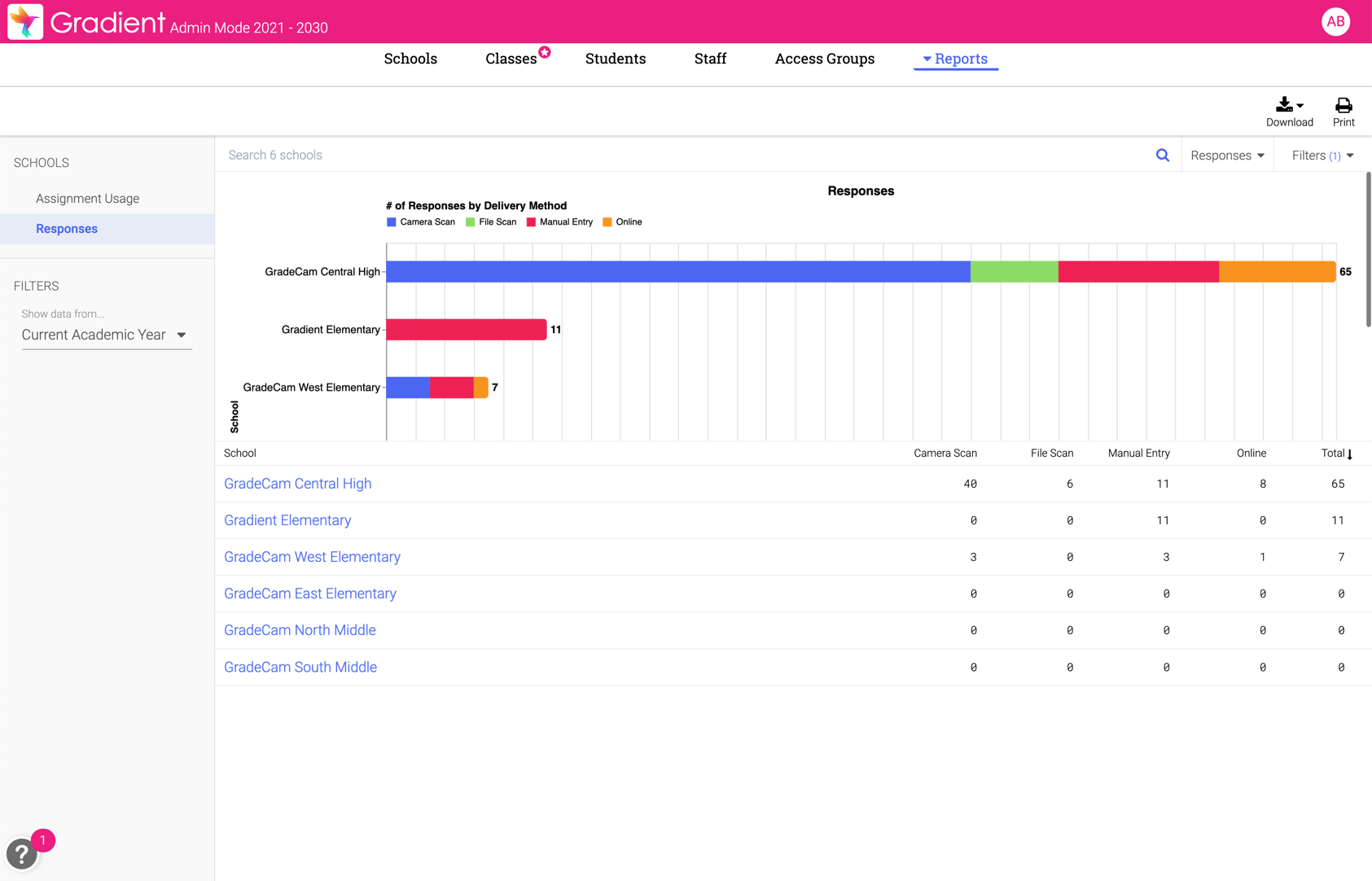
Task: Toggle Camera Scan legend swatch
Action: pos(392,222)
